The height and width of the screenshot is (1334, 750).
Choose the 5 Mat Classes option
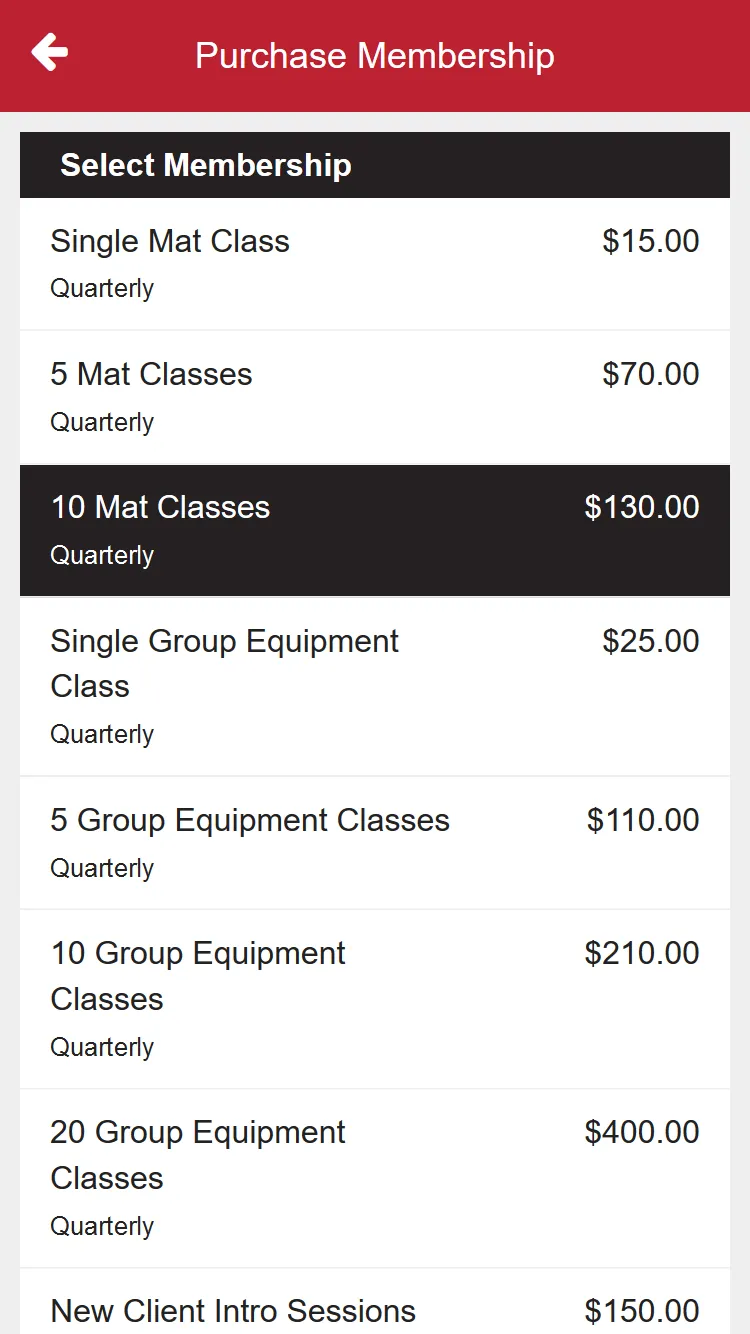(x=375, y=397)
